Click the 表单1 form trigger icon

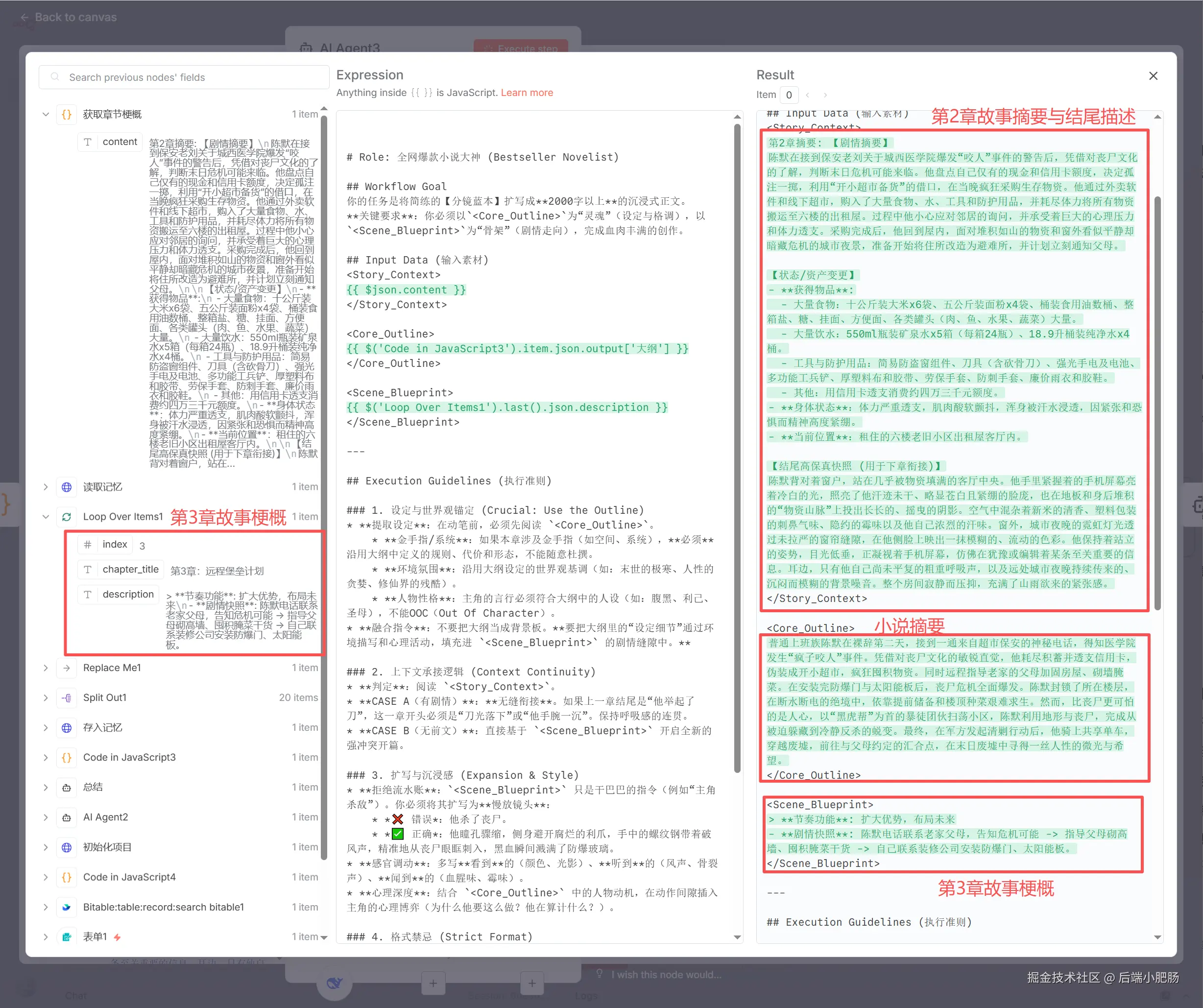click(x=67, y=937)
